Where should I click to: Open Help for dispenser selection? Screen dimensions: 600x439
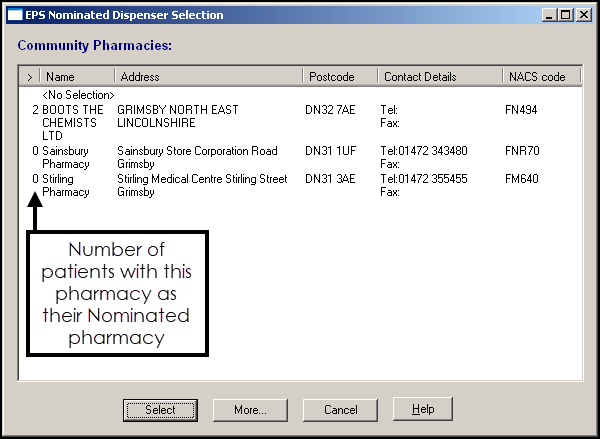click(422, 410)
